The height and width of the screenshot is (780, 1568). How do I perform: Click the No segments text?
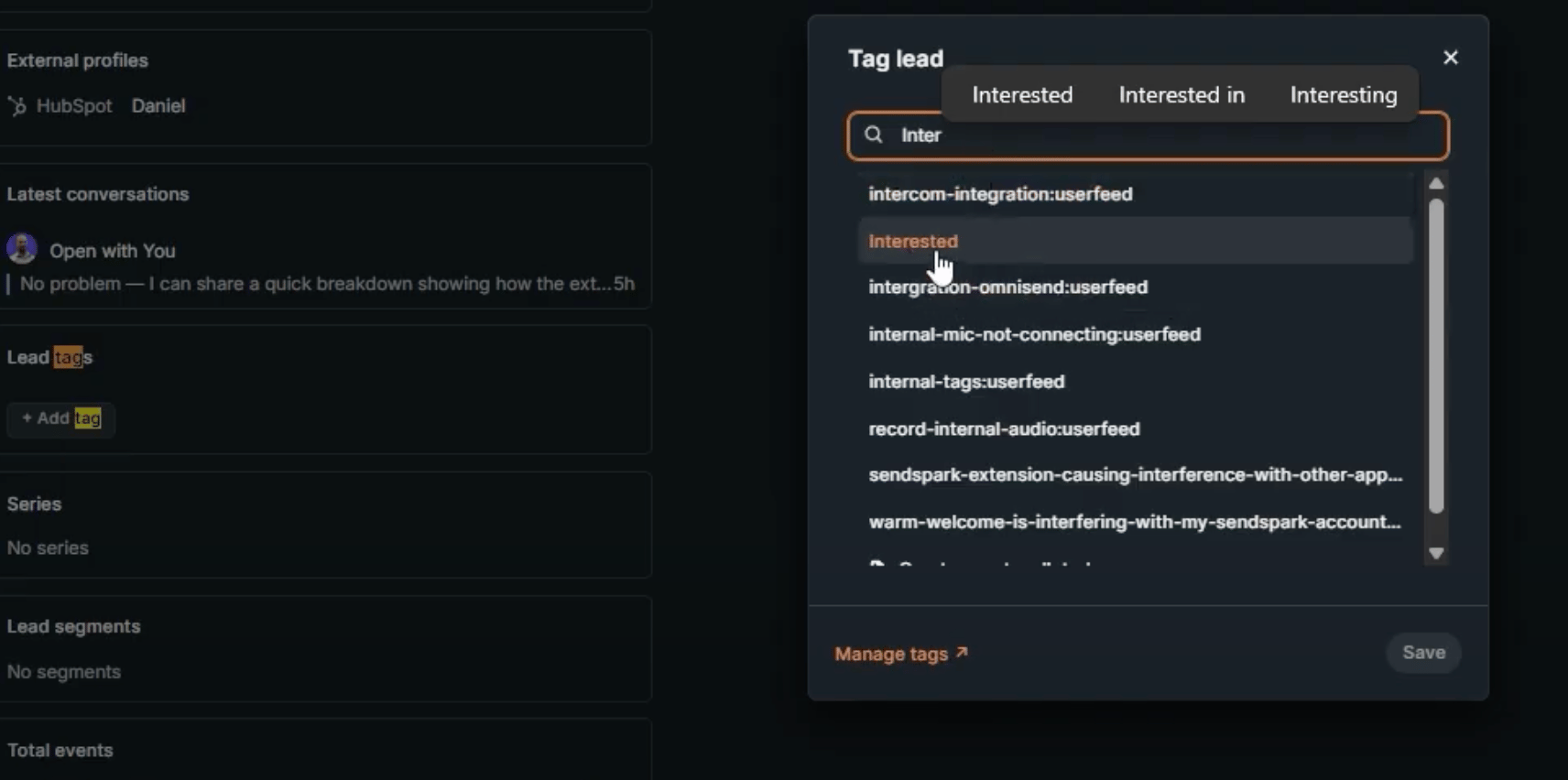coord(64,672)
